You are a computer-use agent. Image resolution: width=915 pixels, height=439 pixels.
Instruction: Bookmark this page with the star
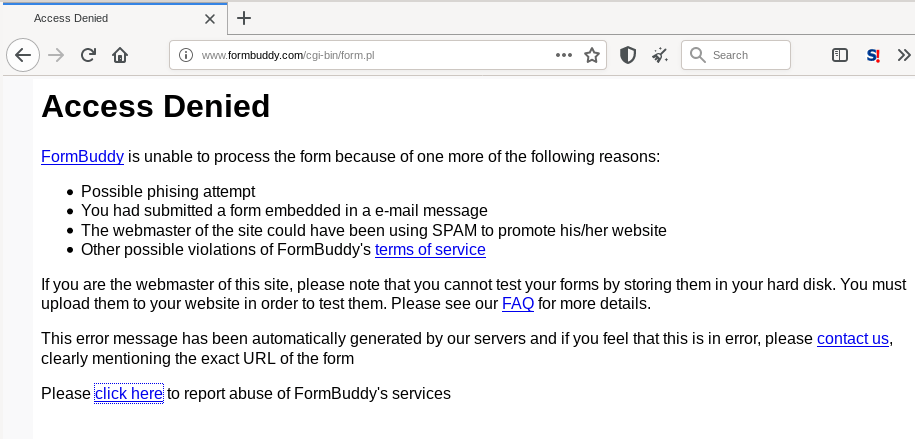pyautogui.click(x=592, y=55)
